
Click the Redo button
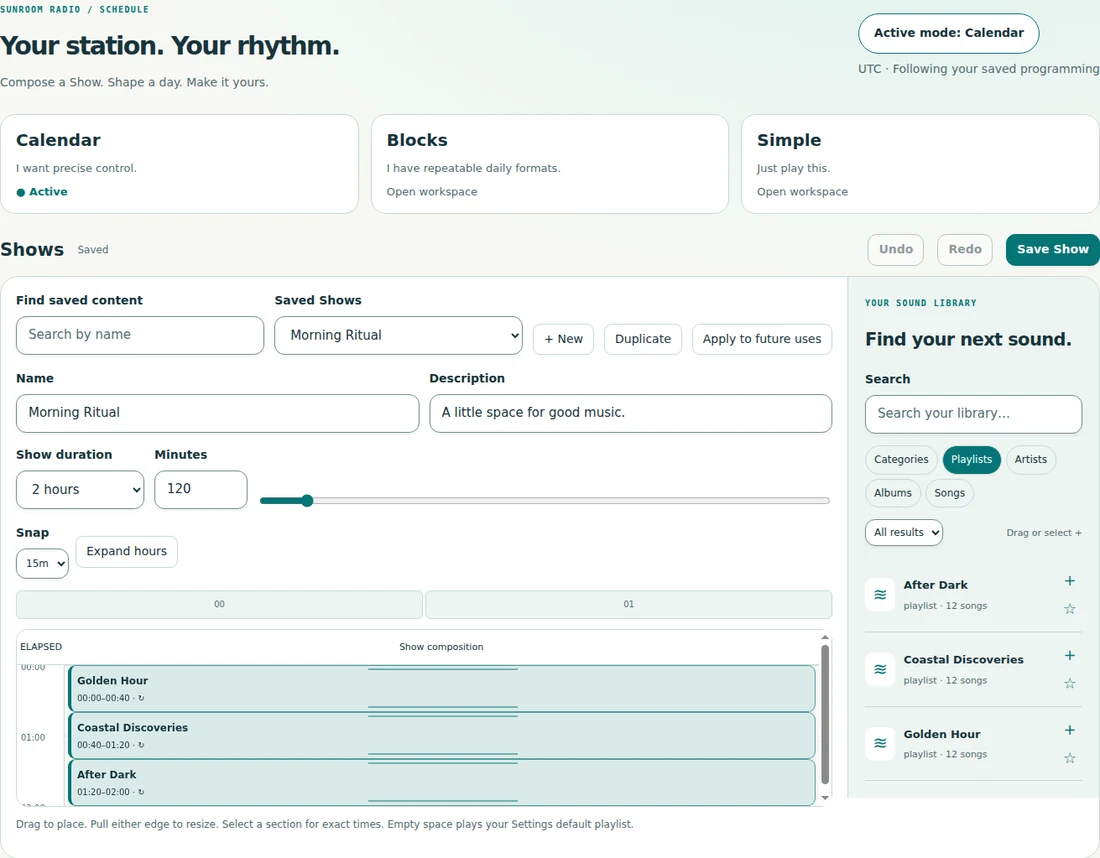pos(965,250)
